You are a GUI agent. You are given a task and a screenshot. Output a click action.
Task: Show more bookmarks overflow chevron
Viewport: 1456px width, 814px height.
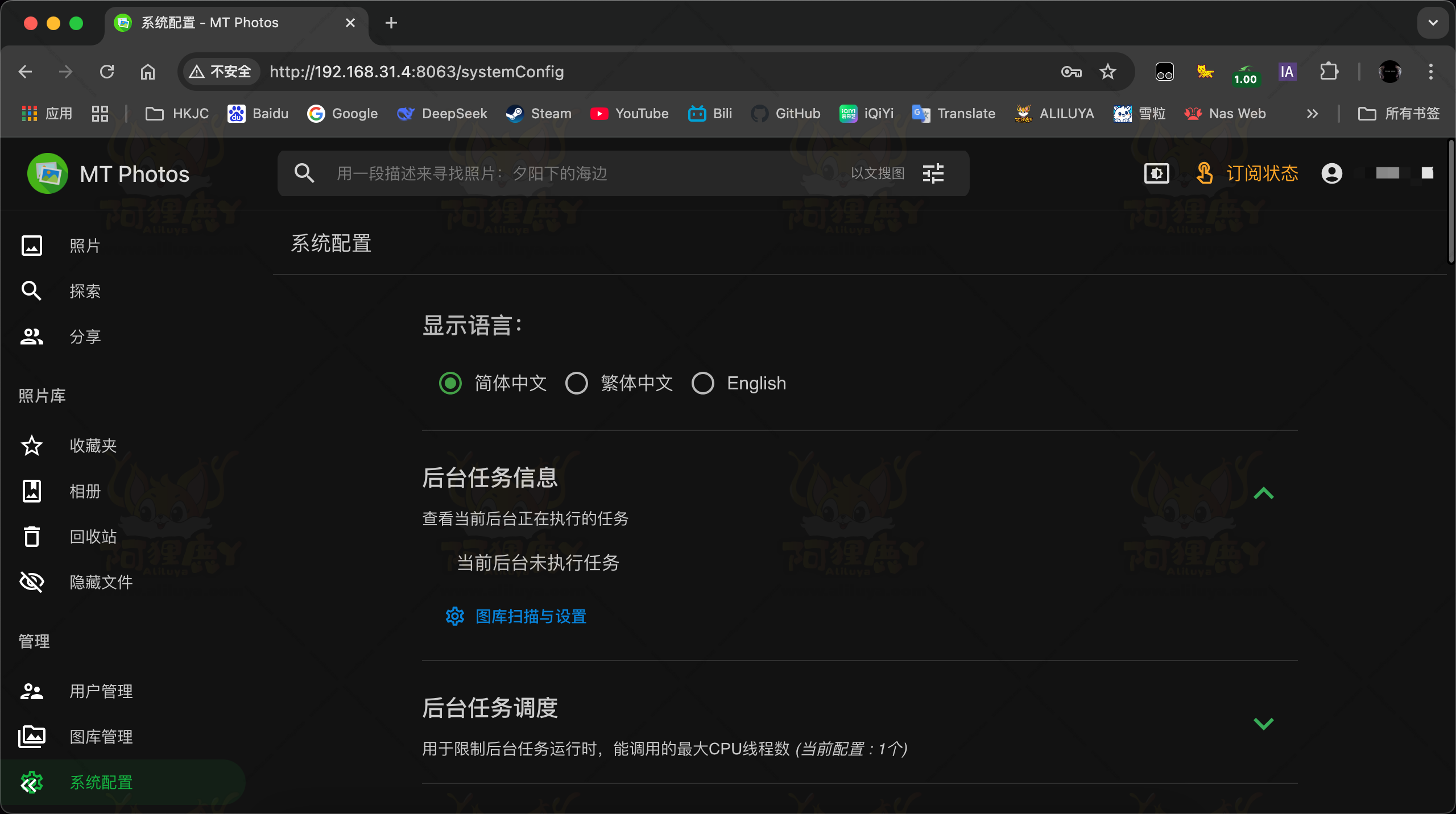tap(1312, 114)
